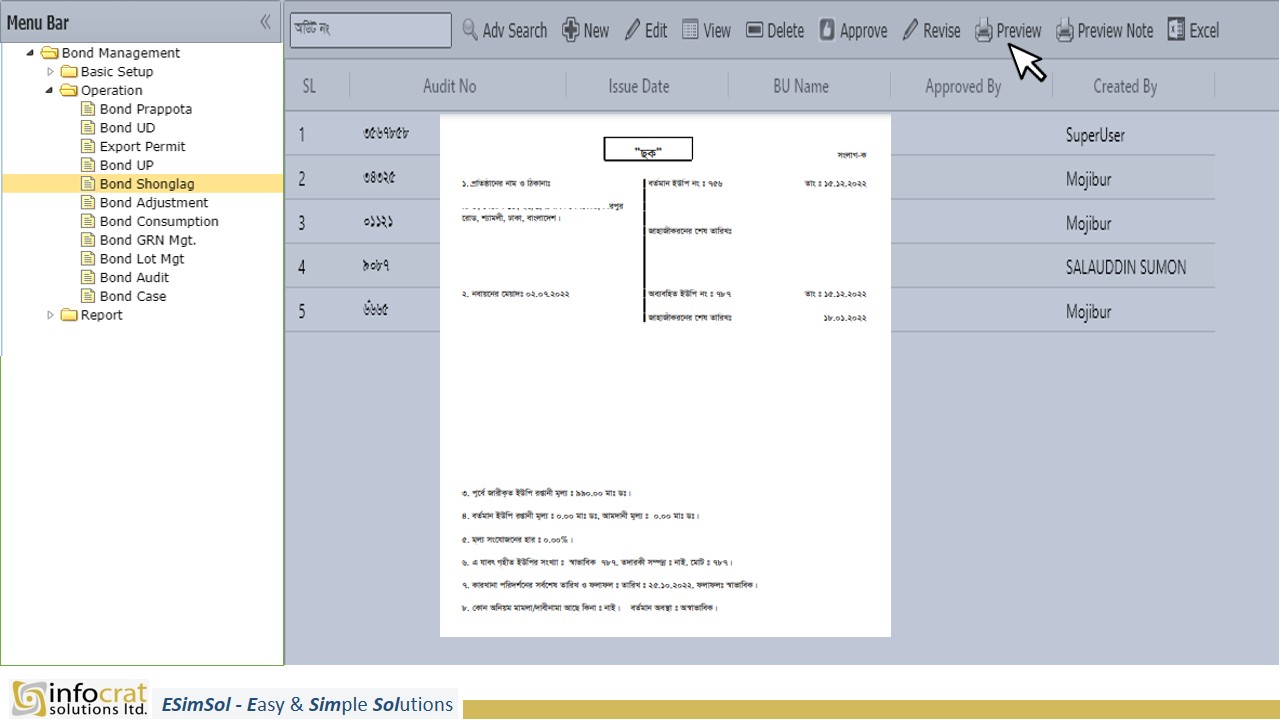The height and width of the screenshot is (720, 1280).
Task: Sort by the Issue Date column header
Action: pos(639,86)
